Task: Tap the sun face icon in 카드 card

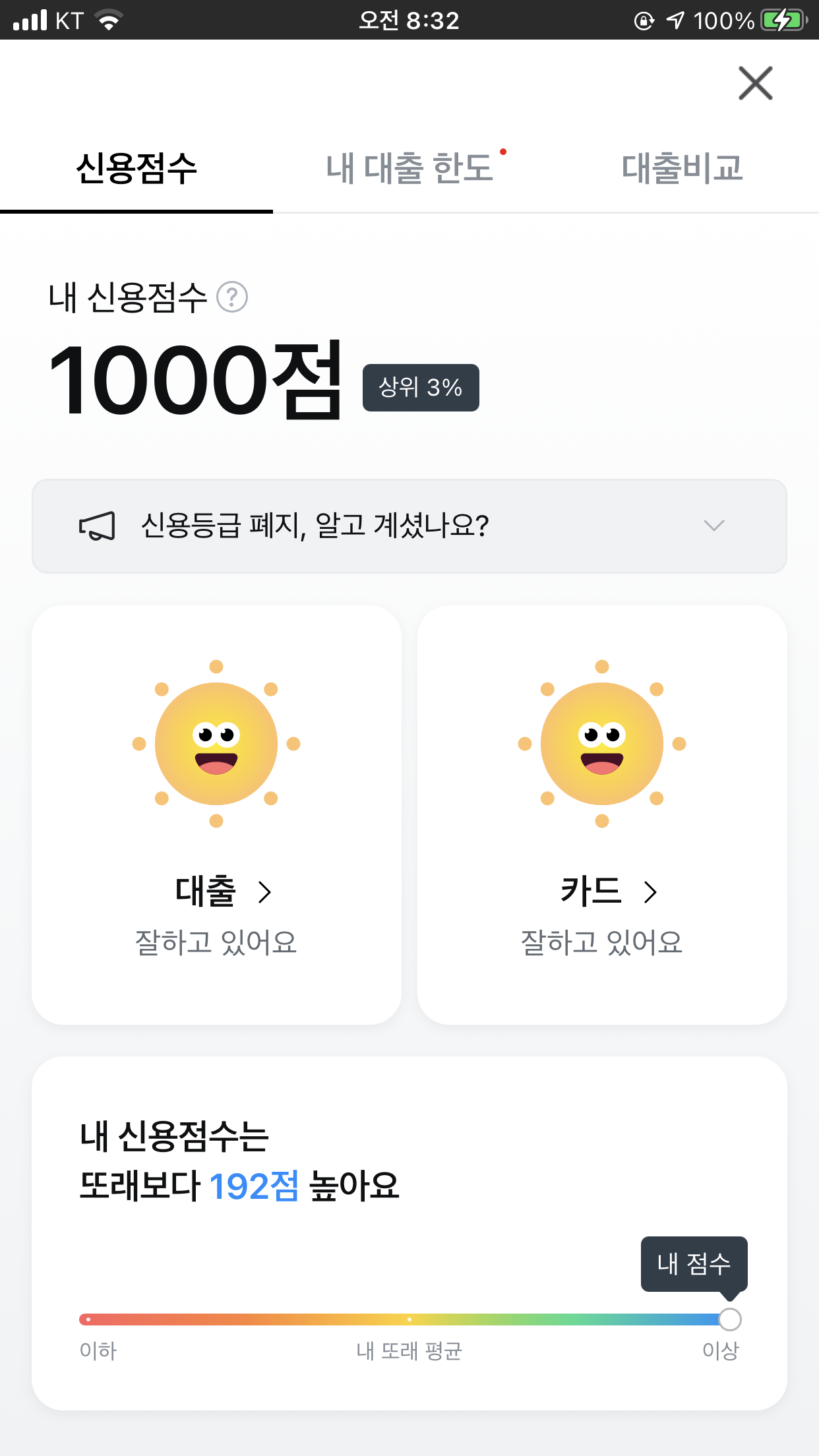Action: tap(602, 744)
